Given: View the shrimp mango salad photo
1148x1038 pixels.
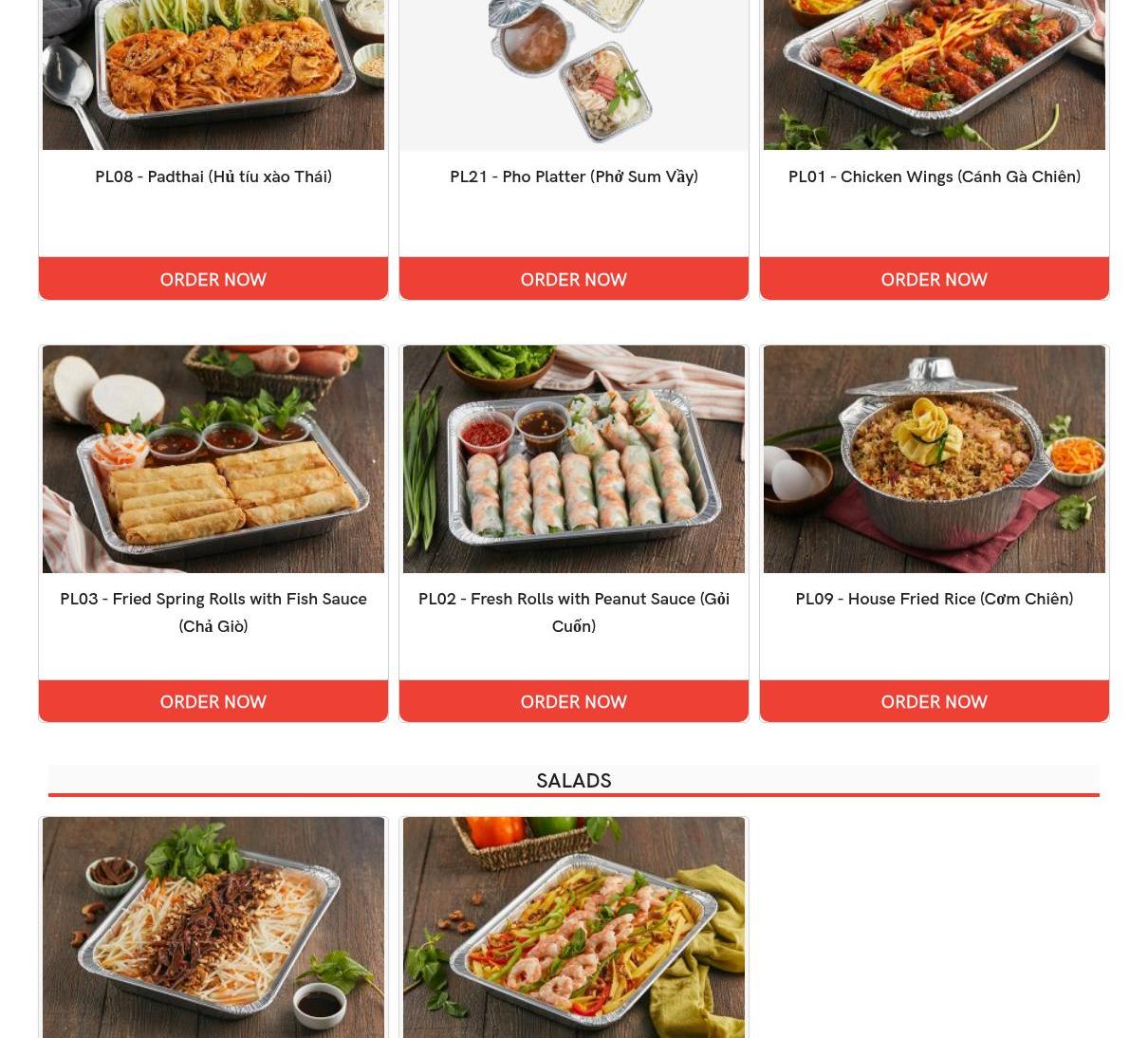Looking at the screenshot, I should point(574,927).
